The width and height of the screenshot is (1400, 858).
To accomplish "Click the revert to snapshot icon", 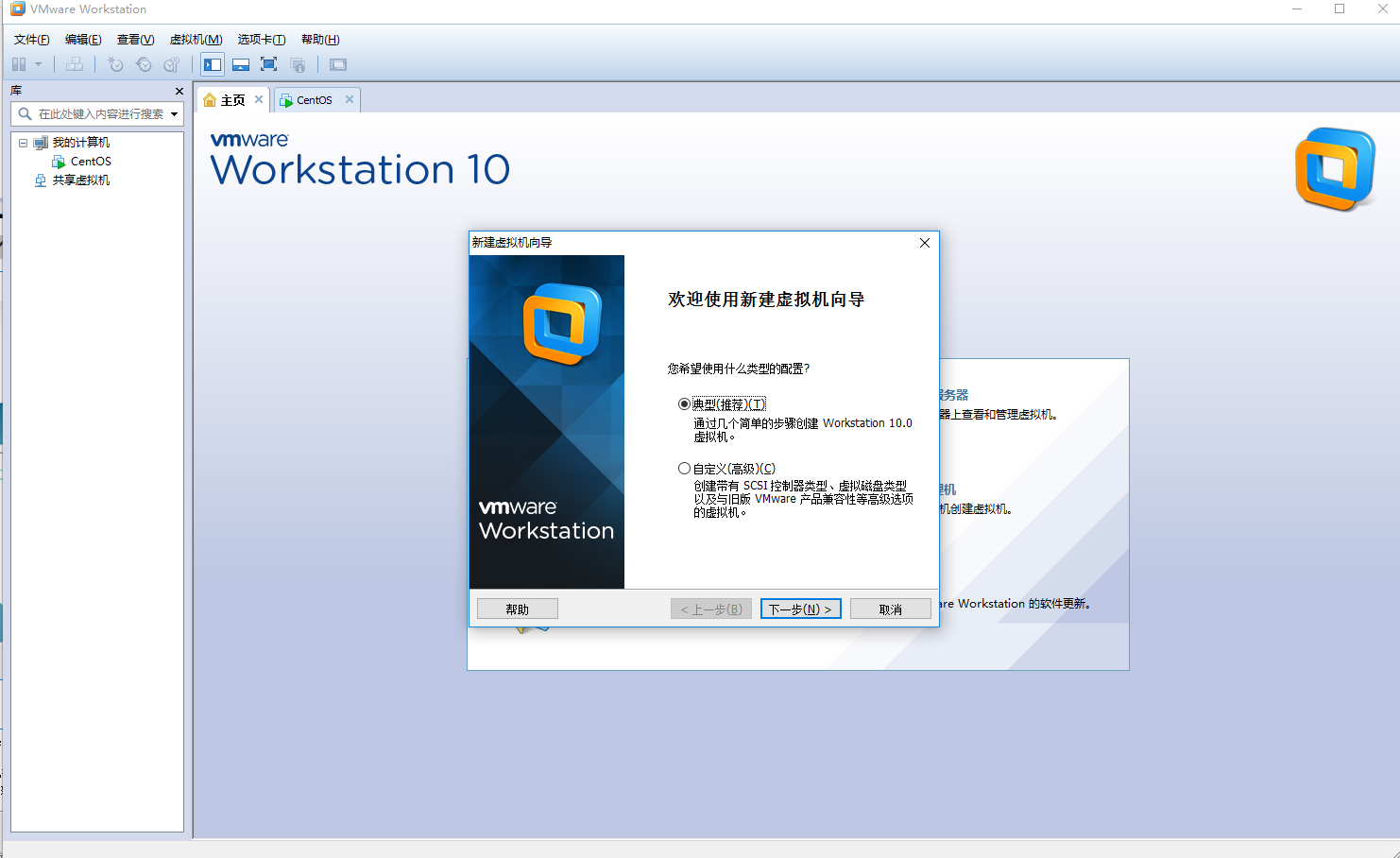I will 144,64.
